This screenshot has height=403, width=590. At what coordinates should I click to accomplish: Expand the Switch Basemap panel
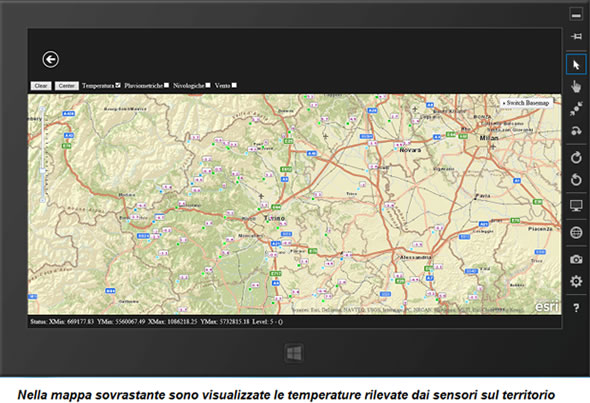tap(526, 103)
